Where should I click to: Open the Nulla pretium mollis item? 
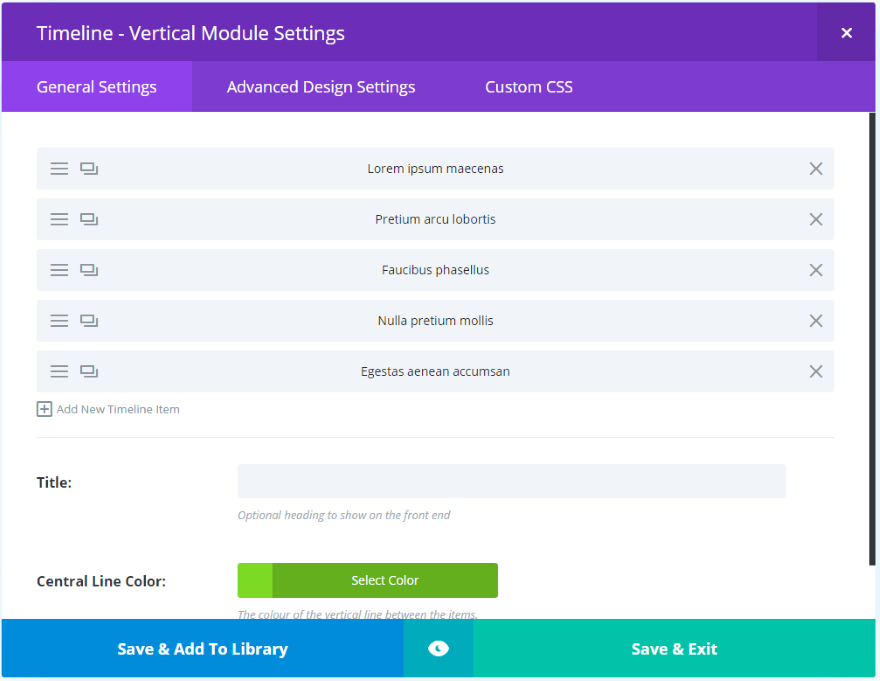tap(436, 321)
